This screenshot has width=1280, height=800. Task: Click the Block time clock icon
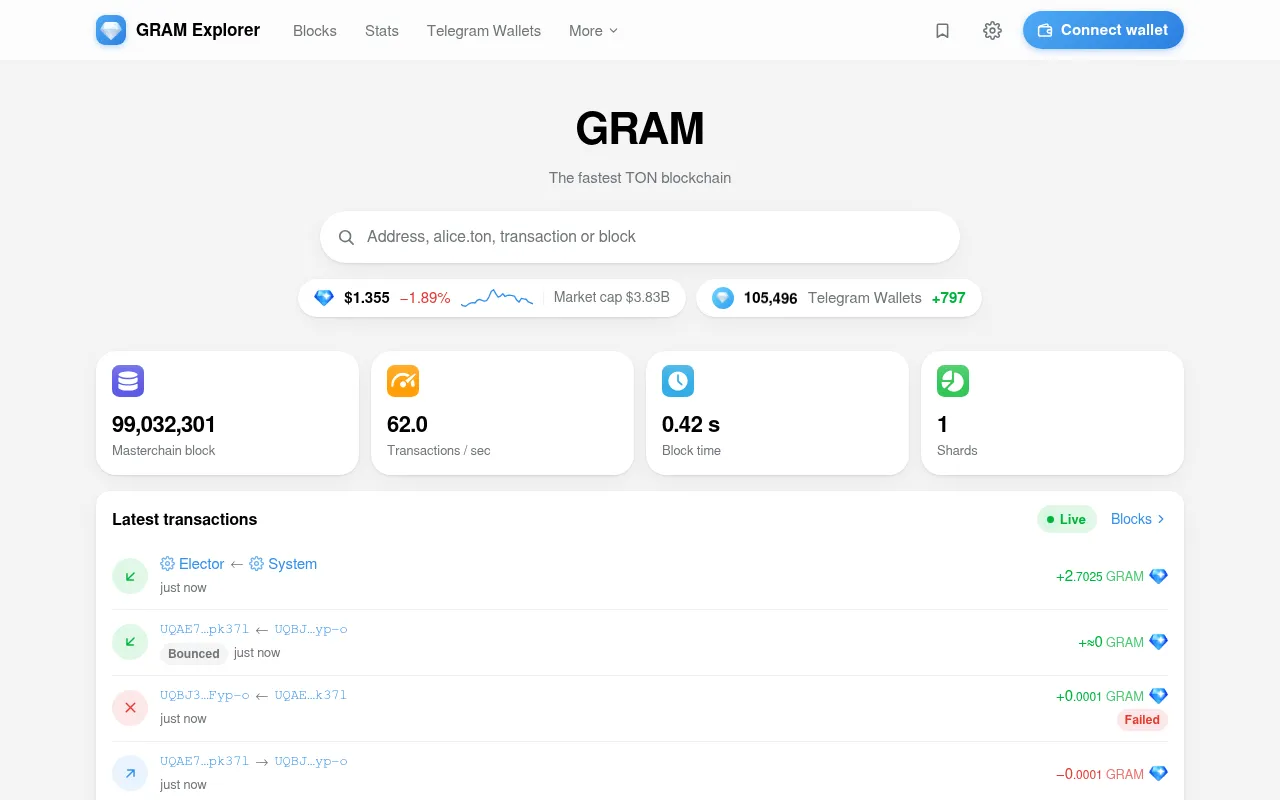point(678,381)
